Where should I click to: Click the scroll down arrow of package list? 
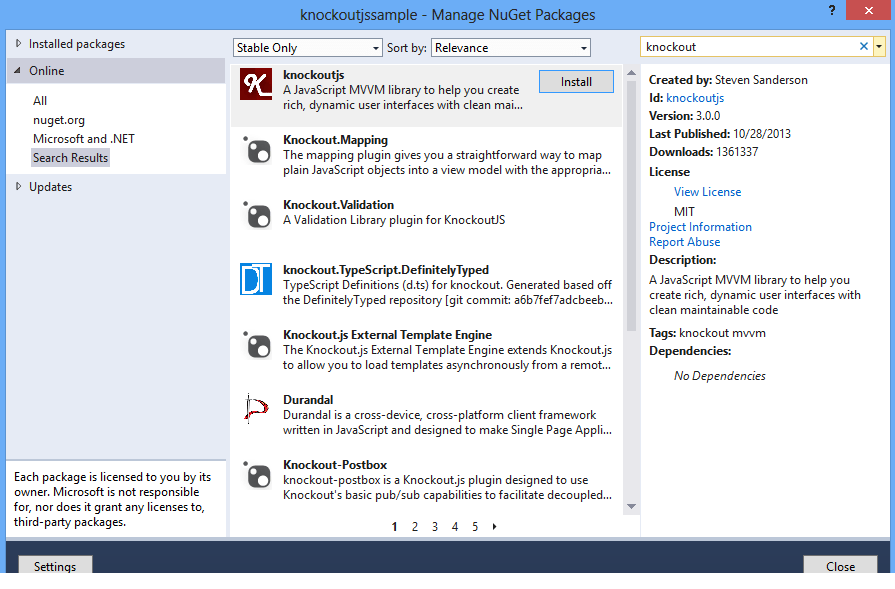click(x=631, y=506)
